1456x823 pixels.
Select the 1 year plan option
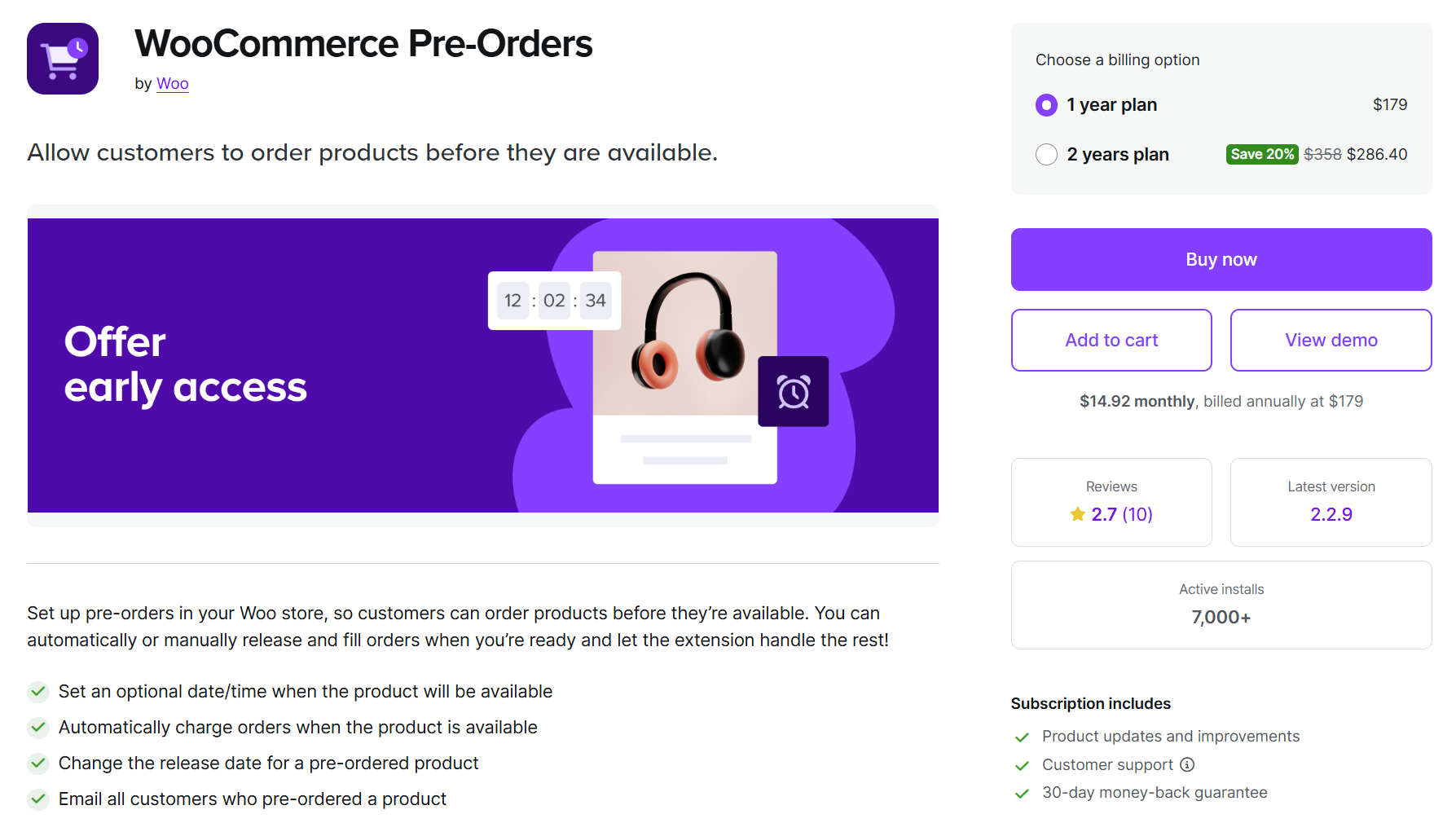[x=1045, y=104]
